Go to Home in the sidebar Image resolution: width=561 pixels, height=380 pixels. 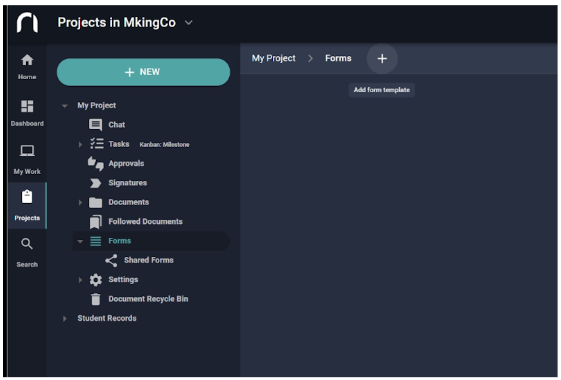[27, 67]
